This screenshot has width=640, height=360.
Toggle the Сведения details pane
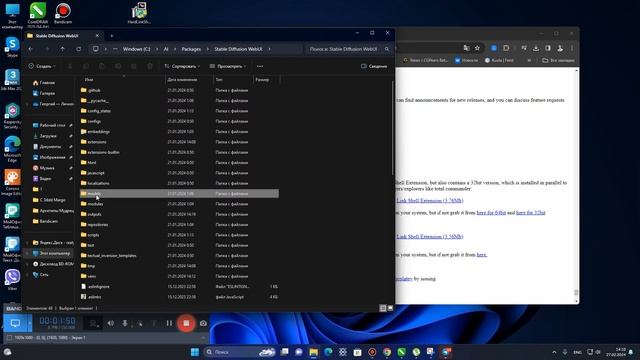click(374, 66)
